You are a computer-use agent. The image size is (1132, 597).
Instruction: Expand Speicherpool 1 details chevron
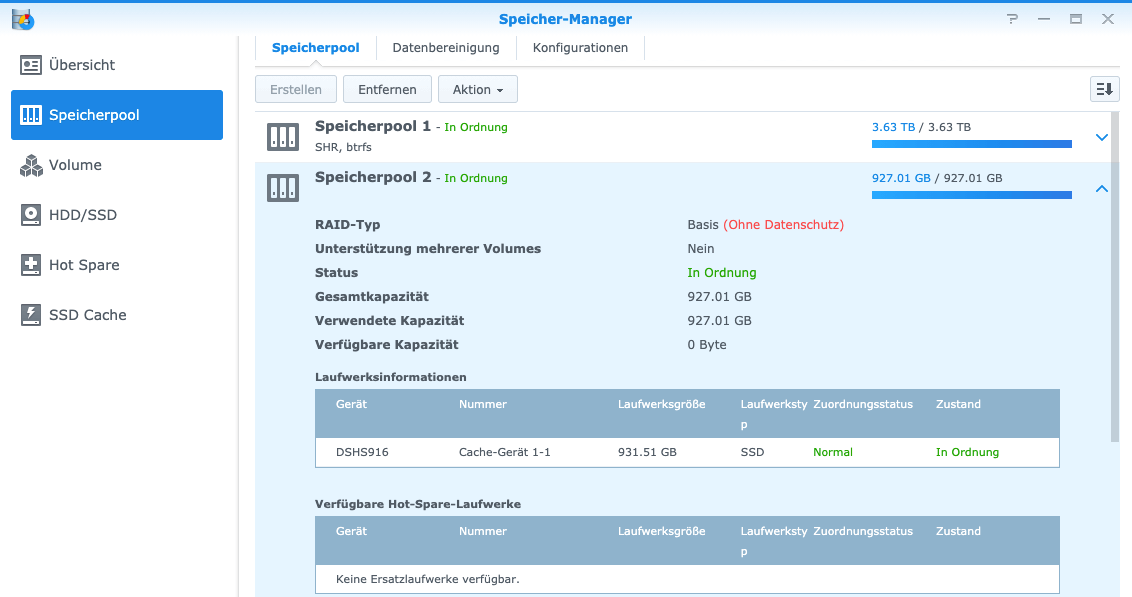(1102, 137)
